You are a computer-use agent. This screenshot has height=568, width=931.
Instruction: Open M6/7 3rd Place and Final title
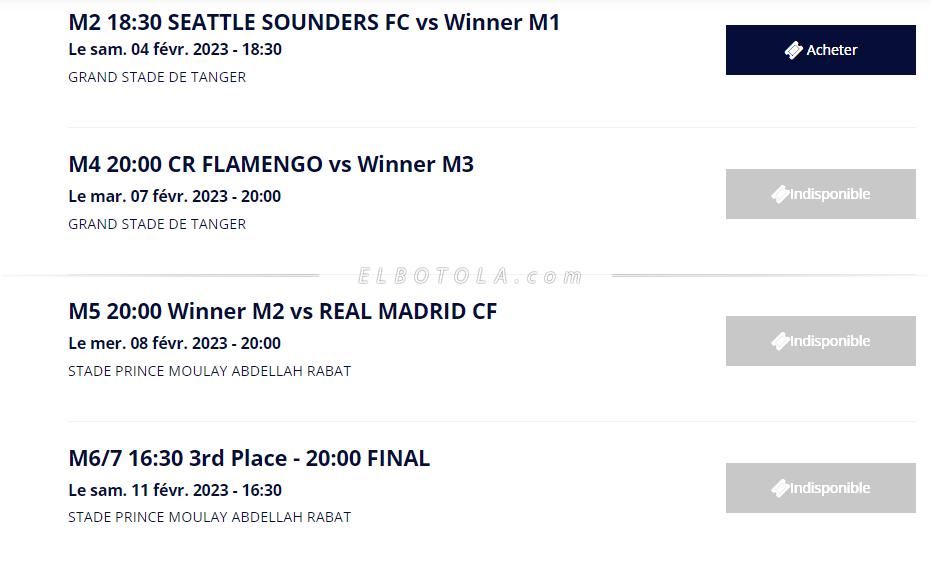(249, 458)
